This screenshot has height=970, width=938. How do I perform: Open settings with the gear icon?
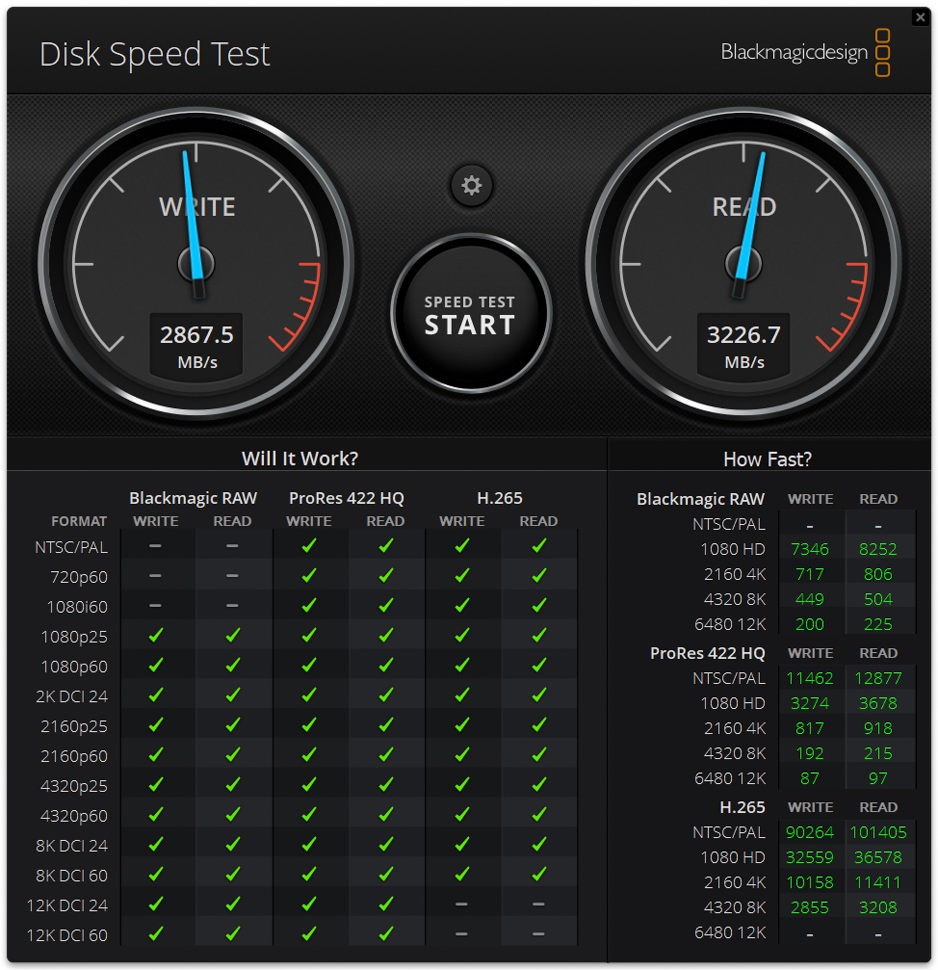tap(471, 186)
